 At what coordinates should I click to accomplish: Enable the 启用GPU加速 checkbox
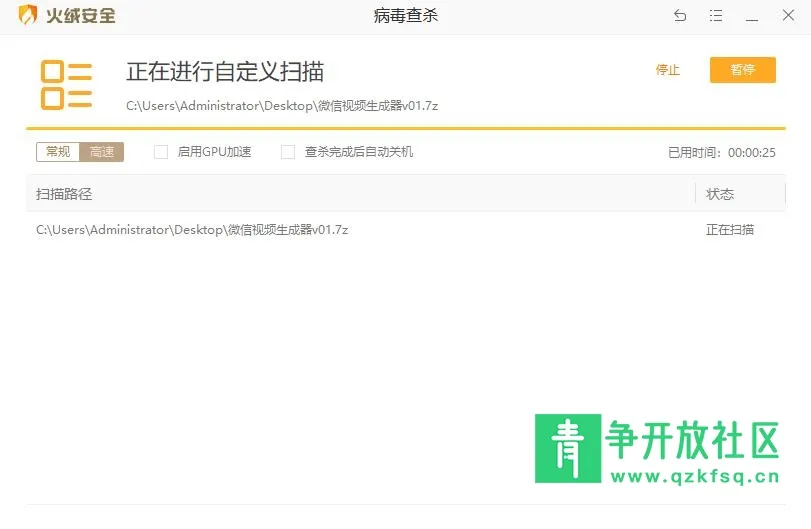click(x=161, y=152)
